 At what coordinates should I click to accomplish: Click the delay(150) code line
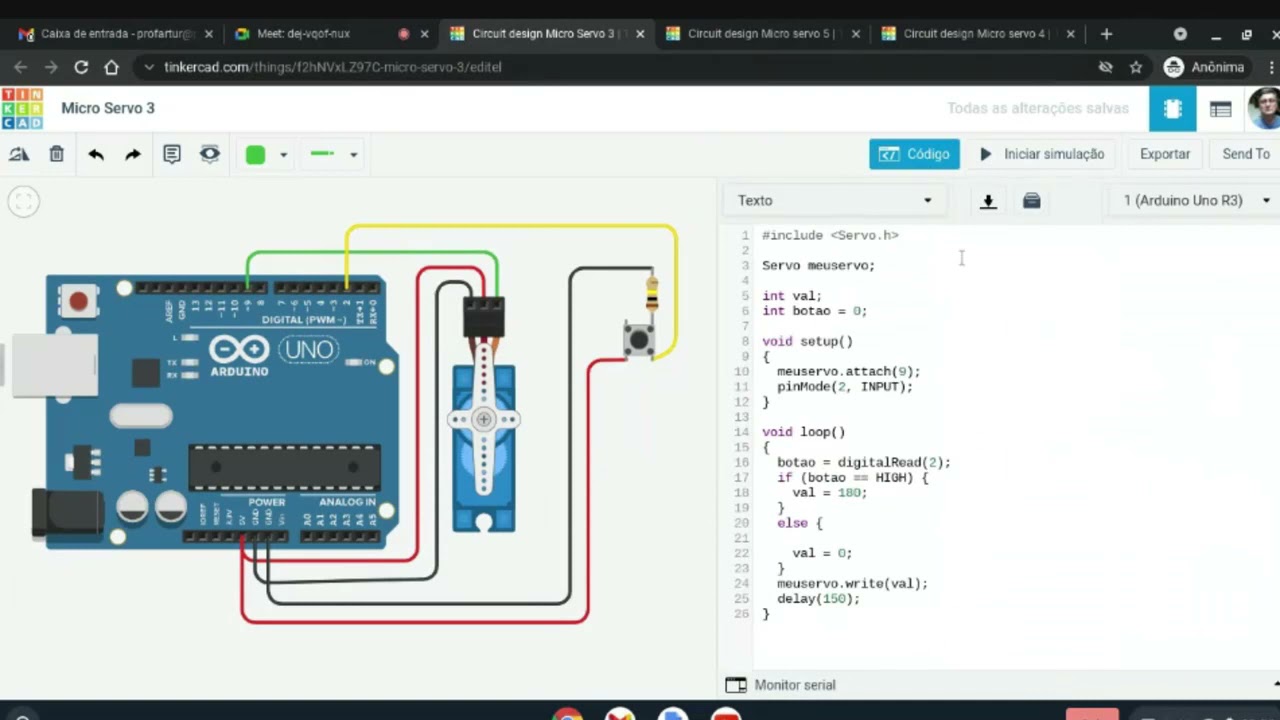(818, 598)
